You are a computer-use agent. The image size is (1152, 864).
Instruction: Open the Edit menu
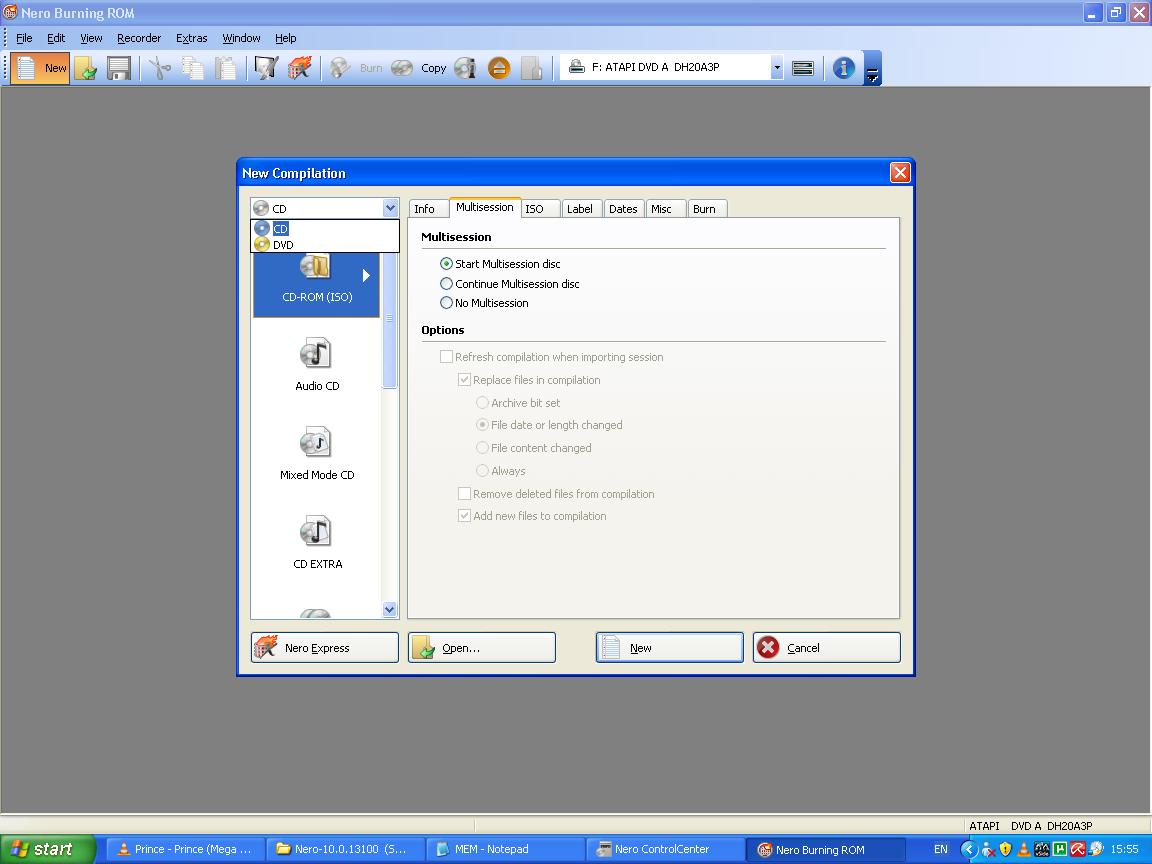(56, 38)
